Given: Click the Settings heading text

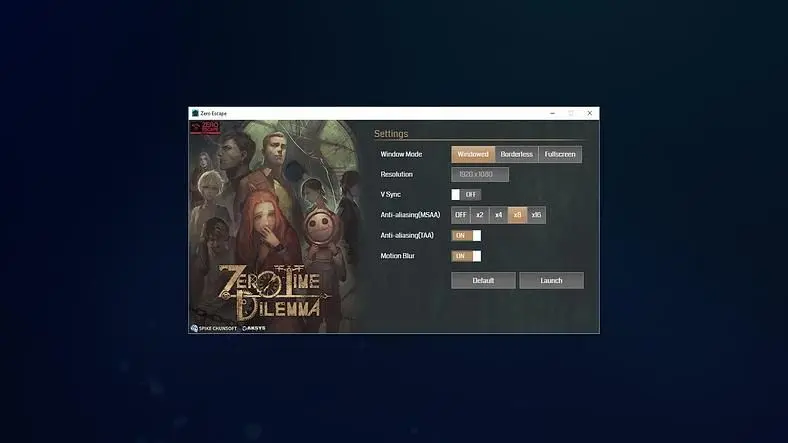Looking at the screenshot, I should 391,134.
